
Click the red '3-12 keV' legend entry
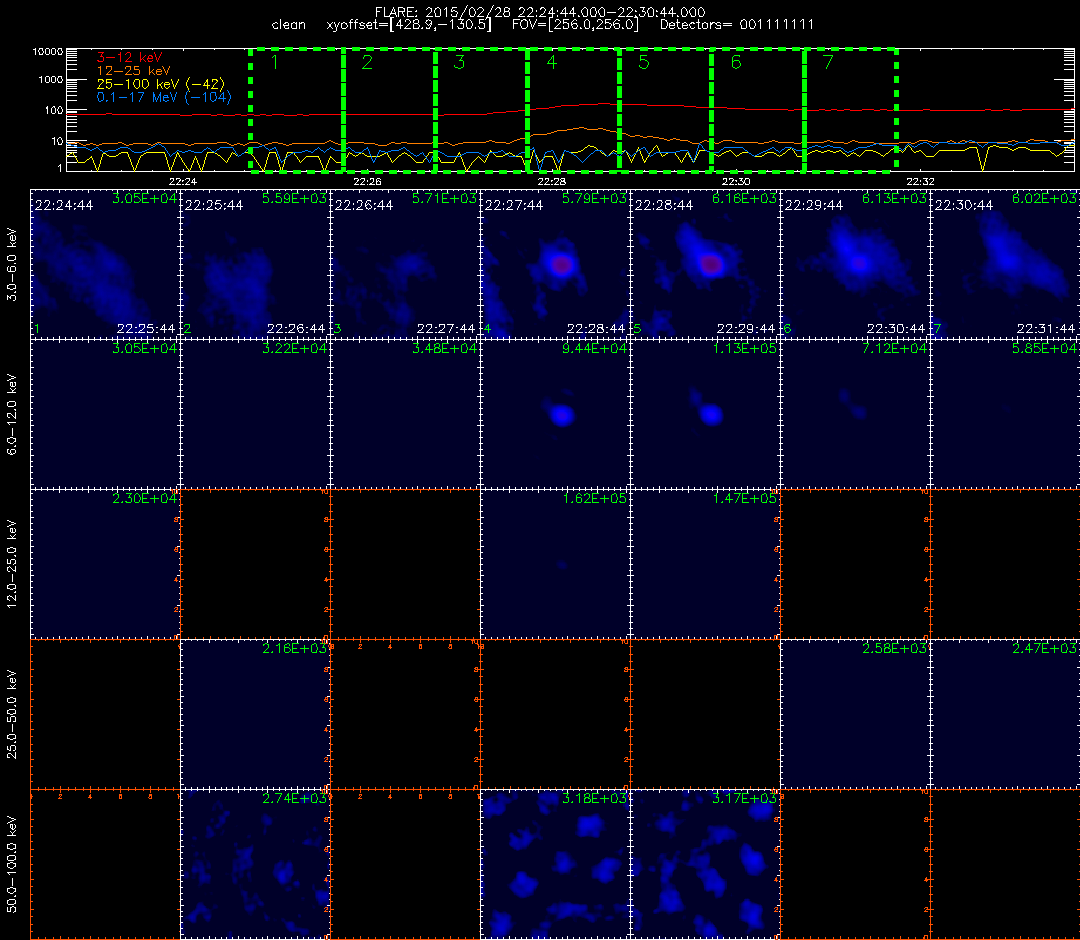point(129,57)
